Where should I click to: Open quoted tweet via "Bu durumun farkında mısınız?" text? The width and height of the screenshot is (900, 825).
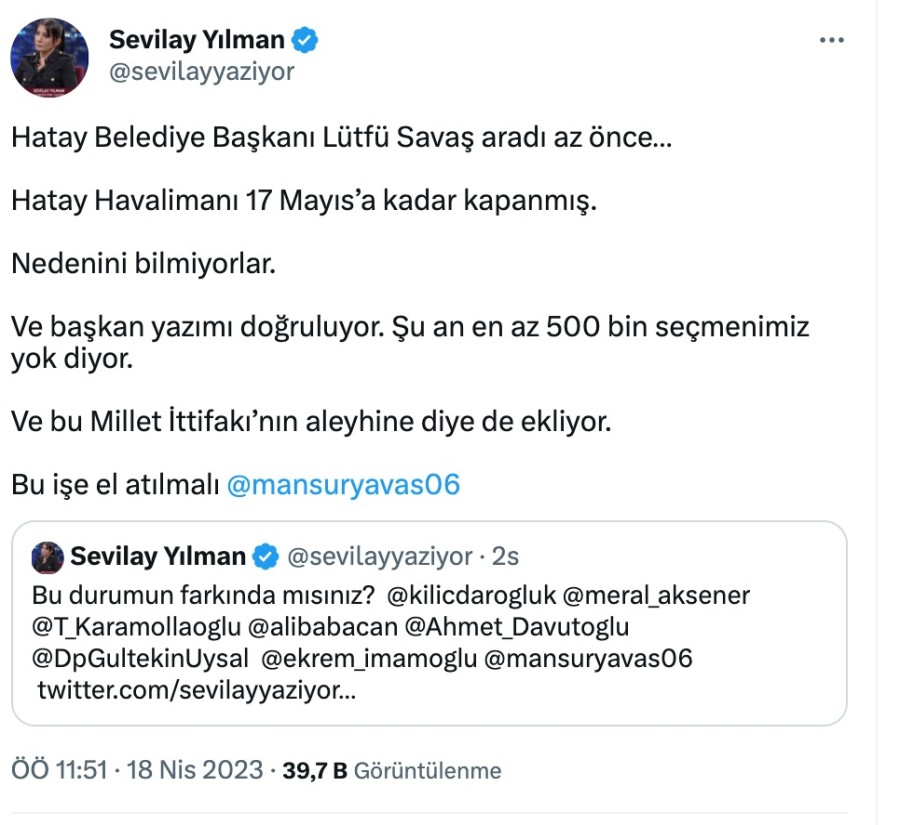point(204,596)
